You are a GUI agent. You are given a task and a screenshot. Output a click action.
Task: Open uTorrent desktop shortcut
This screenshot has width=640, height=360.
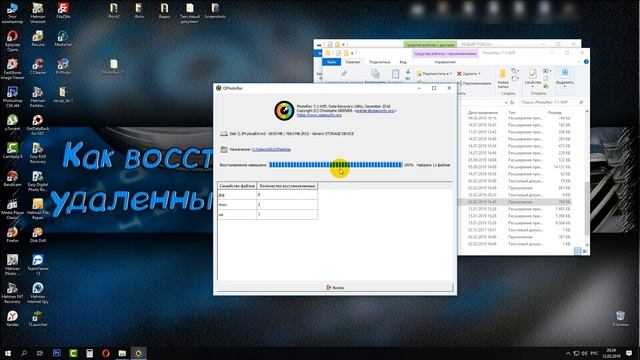[12, 122]
